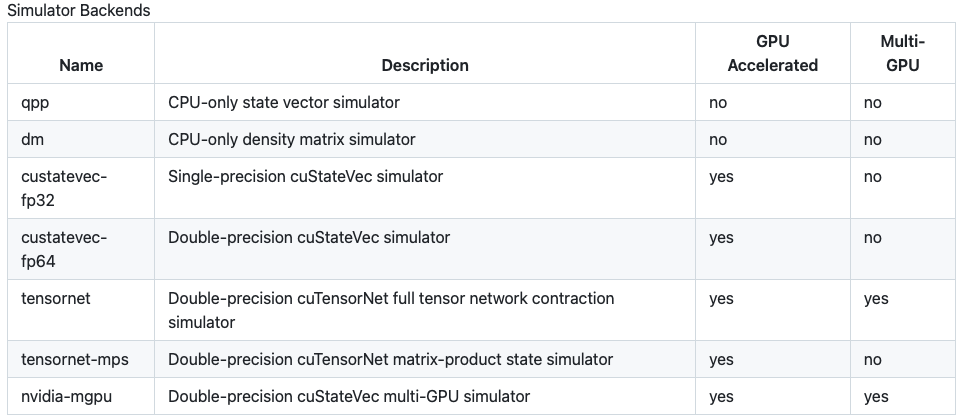Image resolution: width=966 pixels, height=419 pixels.
Task: Click the custatevec-fp32 name cell
Action: point(81,188)
